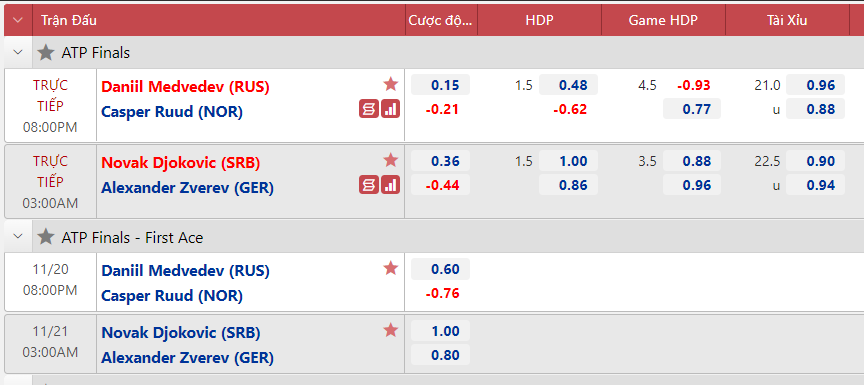Favorite the live Medvedev vs Ruud match star
Viewport: 864px width, 385px height.
(x=391, y=84)
